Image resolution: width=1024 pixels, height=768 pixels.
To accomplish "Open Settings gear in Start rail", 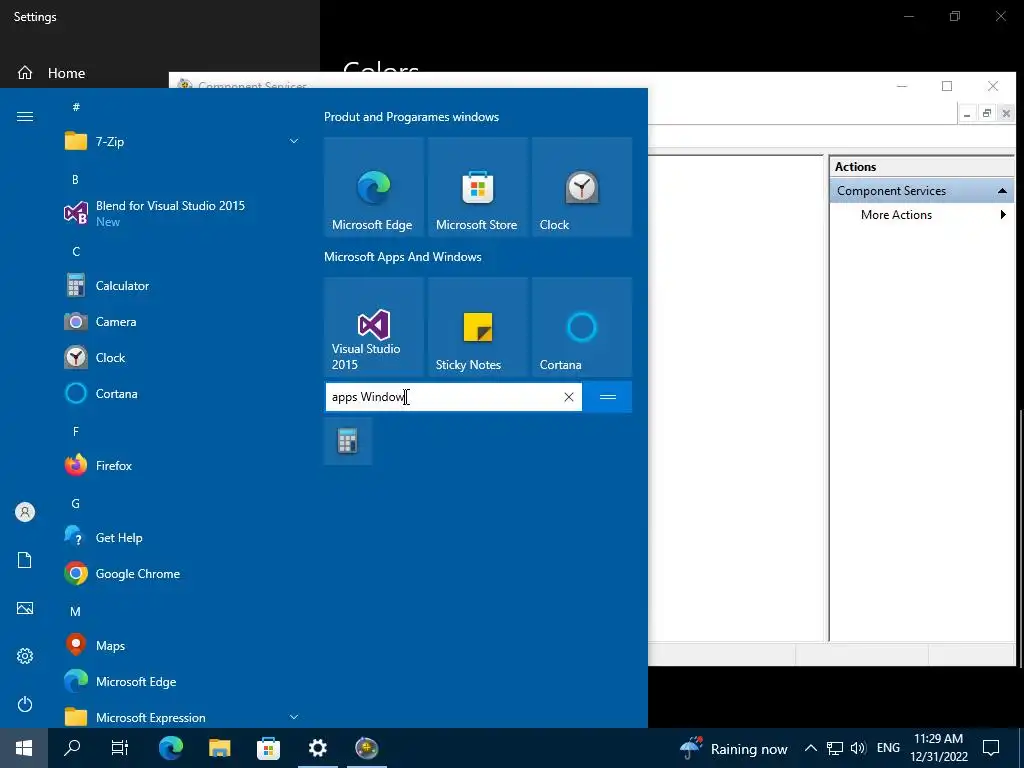I will point(25,656).
